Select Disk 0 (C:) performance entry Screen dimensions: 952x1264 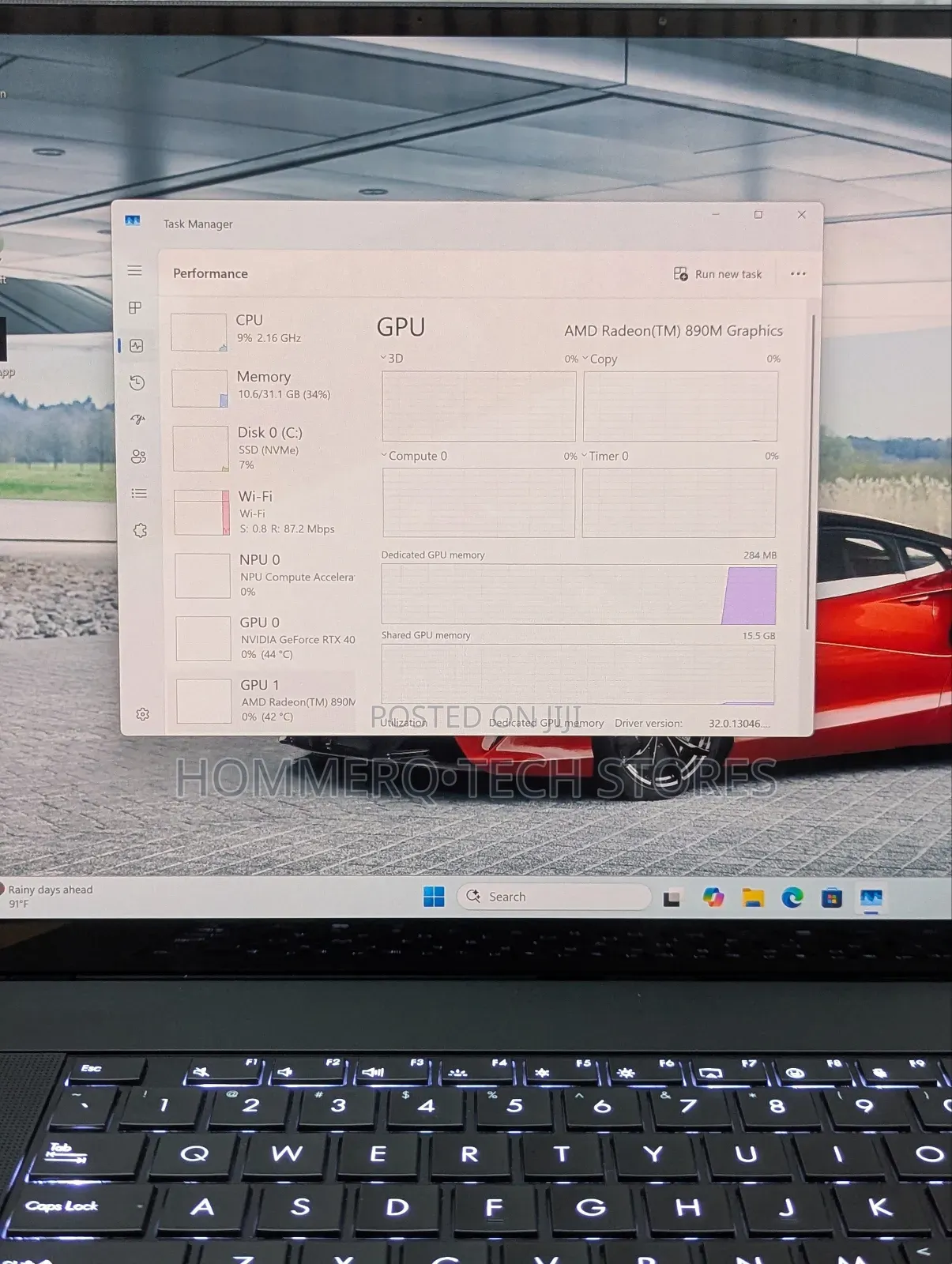[264, 448]
